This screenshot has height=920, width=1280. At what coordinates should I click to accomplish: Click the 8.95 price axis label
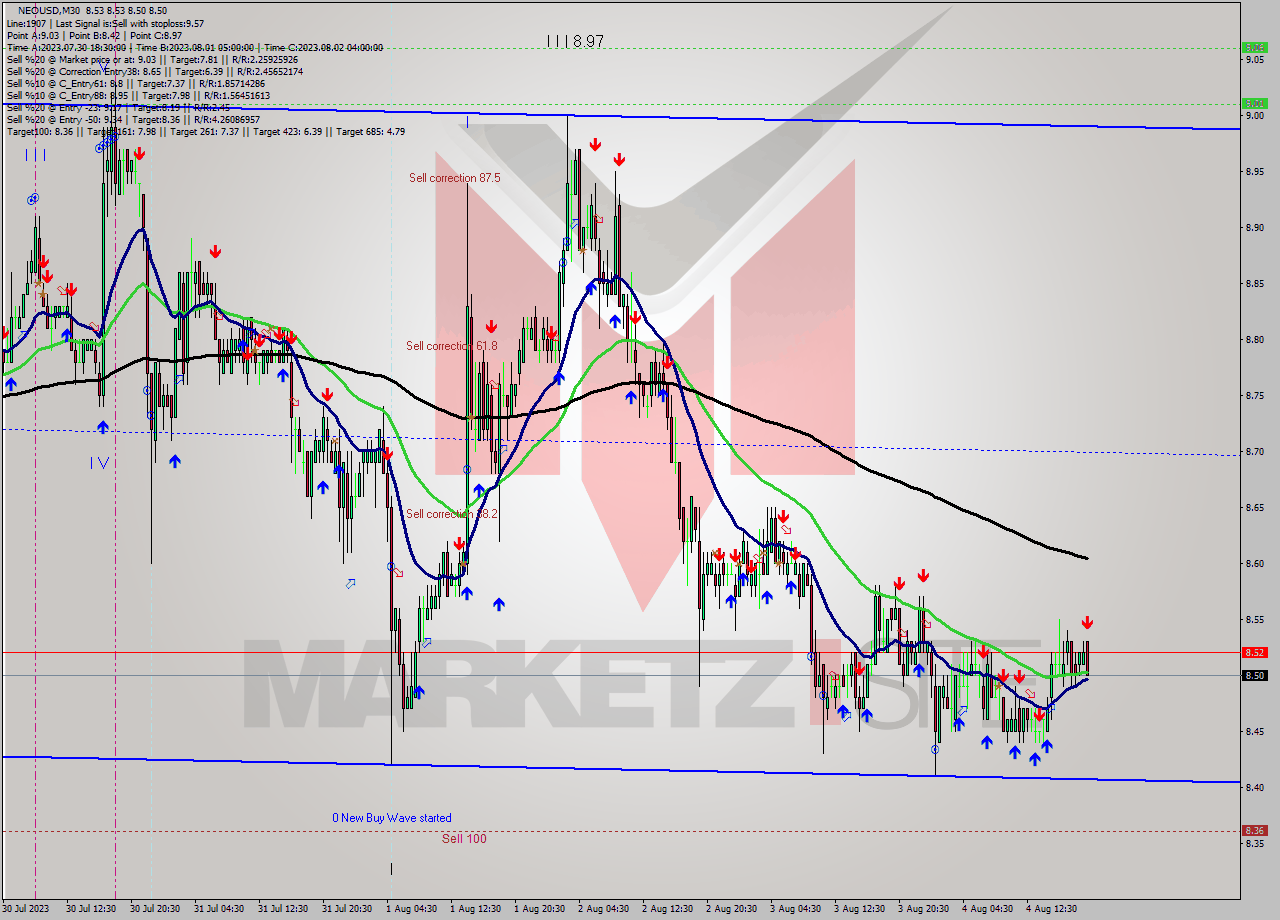point(1255,172)
